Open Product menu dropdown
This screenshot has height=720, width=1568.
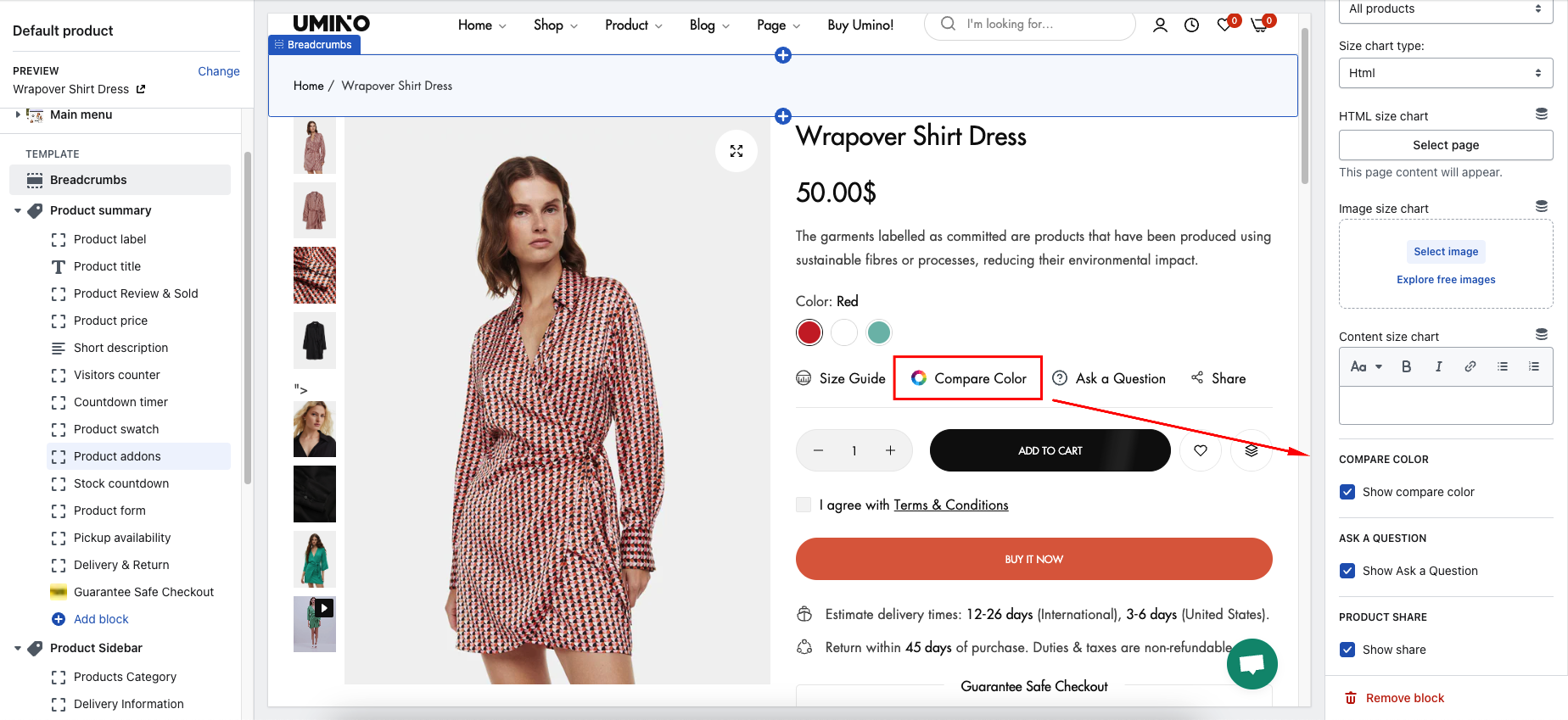pyautogui.click(x=634, y=25)
